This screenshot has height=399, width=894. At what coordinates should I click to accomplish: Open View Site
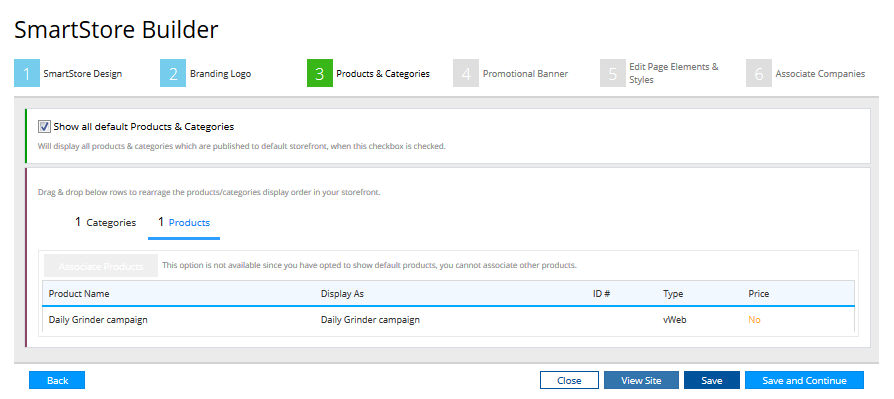click(641, 380)
